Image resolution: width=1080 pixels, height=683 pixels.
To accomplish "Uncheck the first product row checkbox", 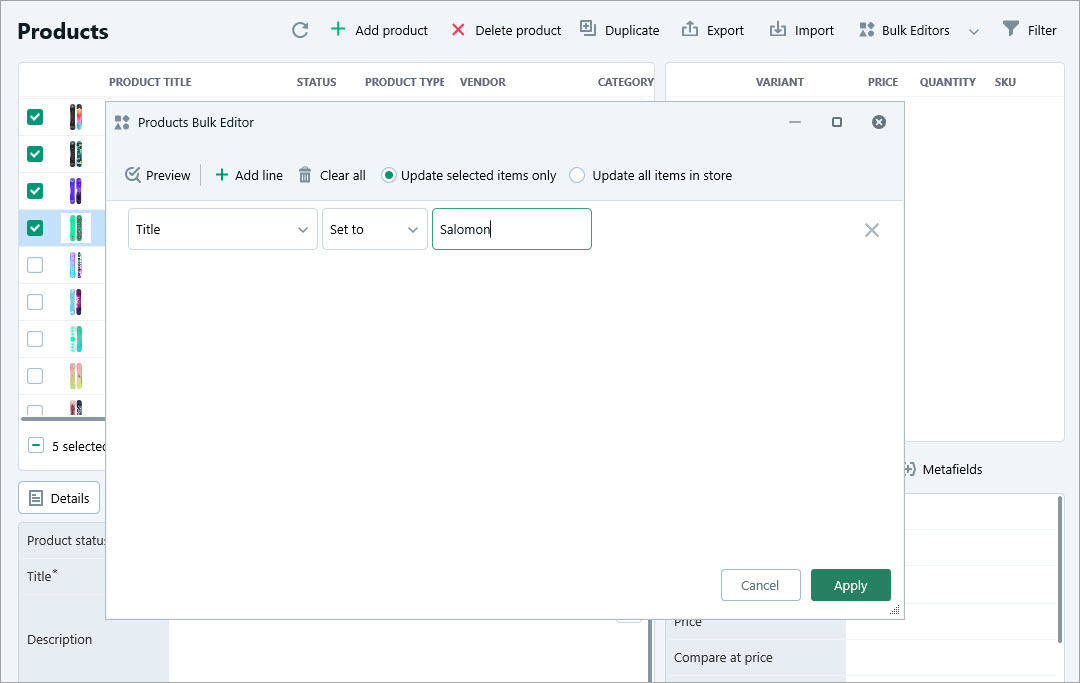I will (35, 117).
